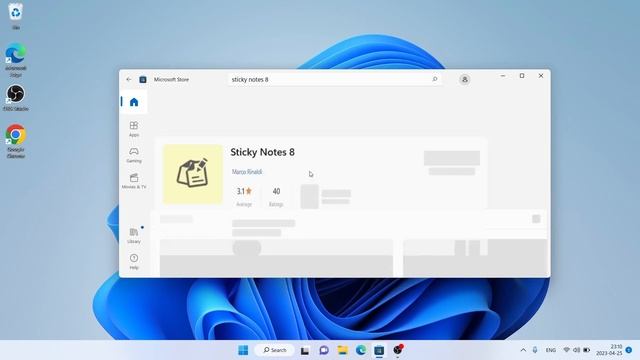Open the clock and date panel
The image size is (640, 360).
click(610, 350)
